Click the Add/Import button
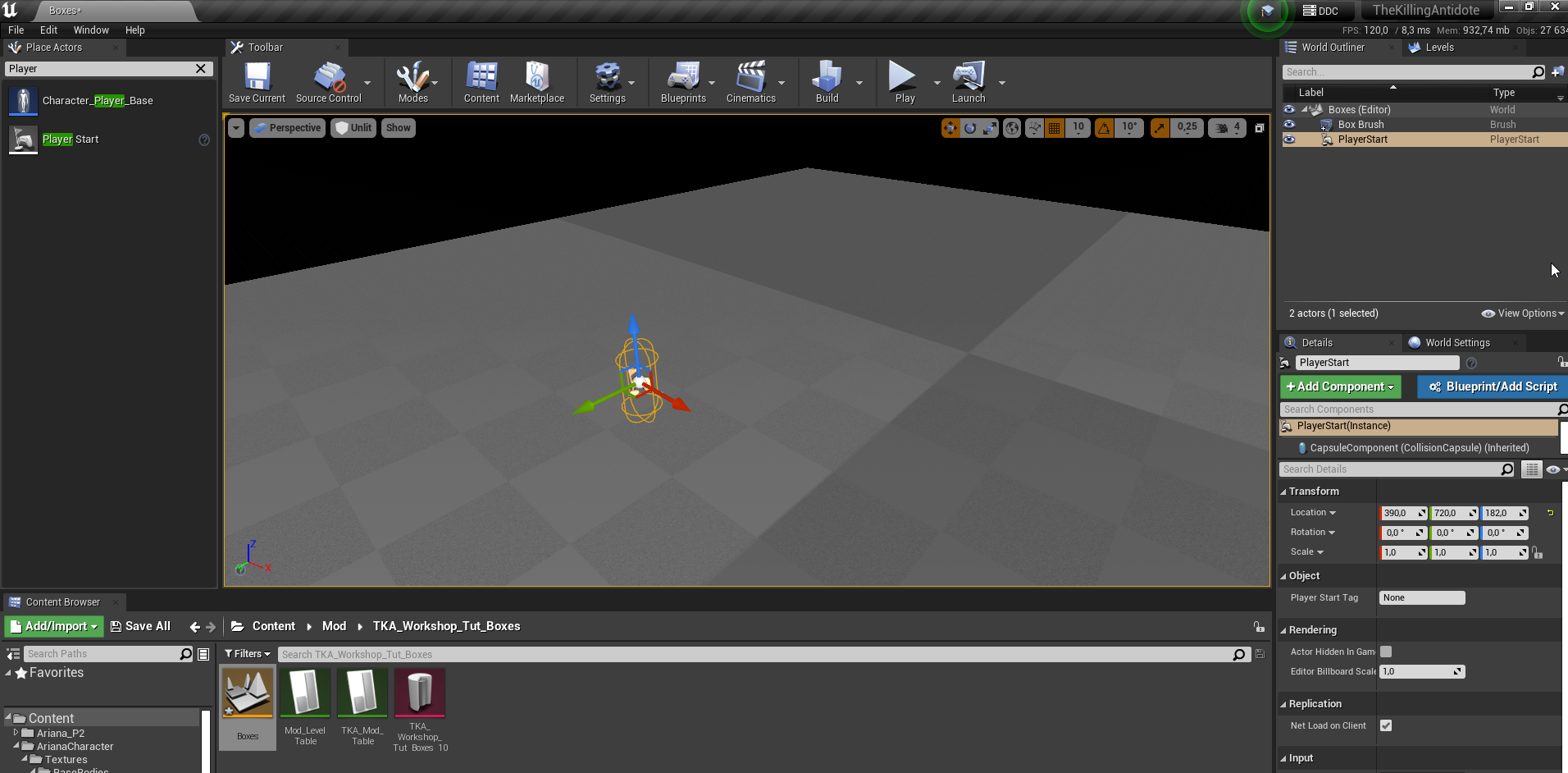The height and width of the screenshot is (773, 1568). pyautogui.click(x=54, y=627)
